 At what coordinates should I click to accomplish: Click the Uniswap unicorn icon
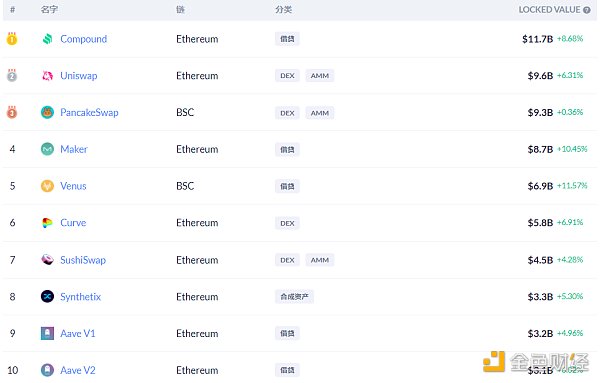[47, 76]
